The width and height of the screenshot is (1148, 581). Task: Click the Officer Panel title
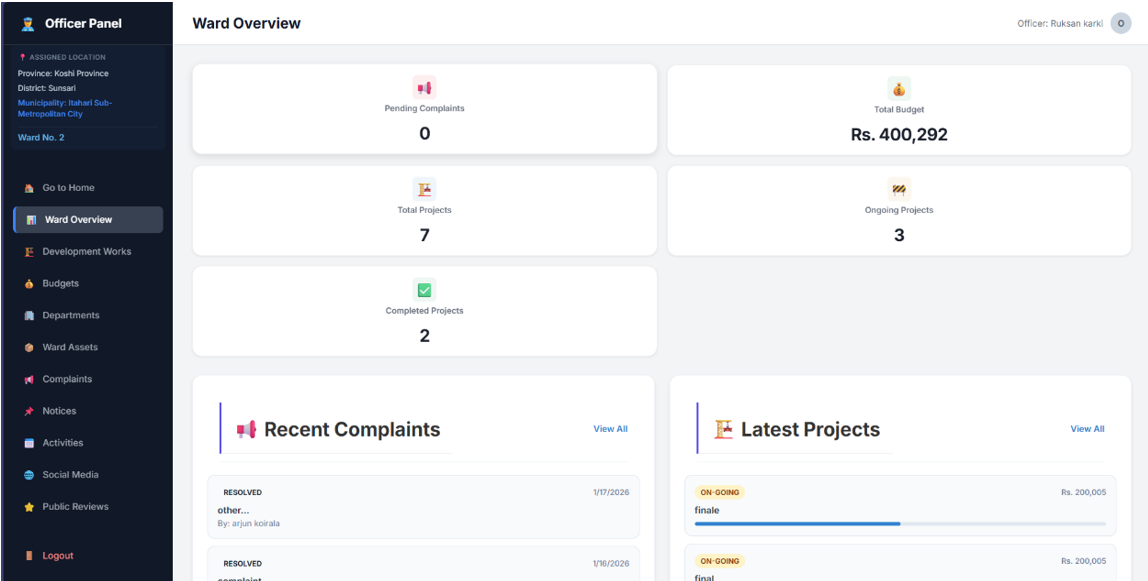point(83,23)
